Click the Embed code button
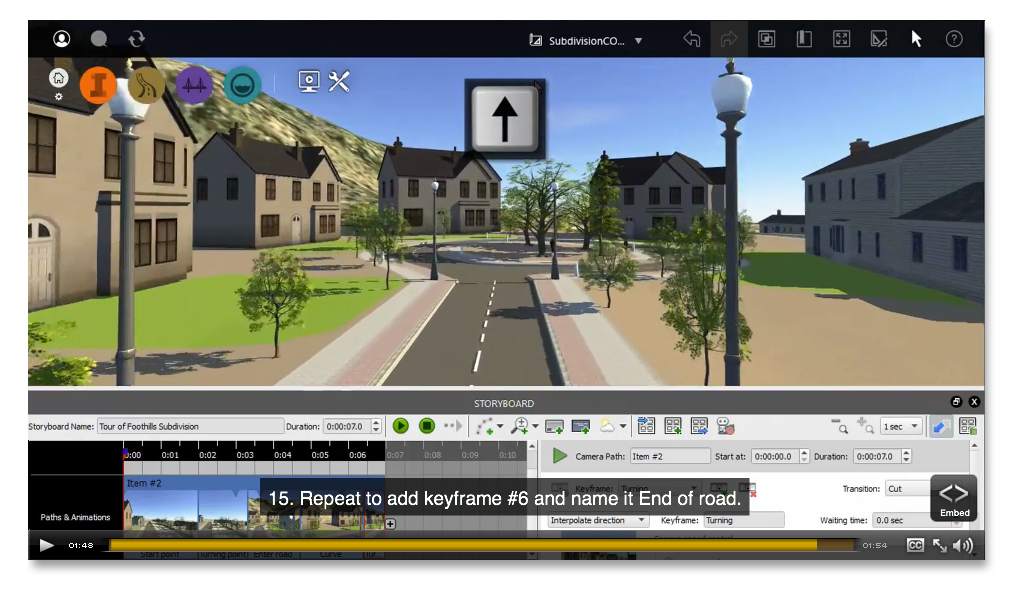1034x615 pixels. pyautogui.click(x=954, y=498)
